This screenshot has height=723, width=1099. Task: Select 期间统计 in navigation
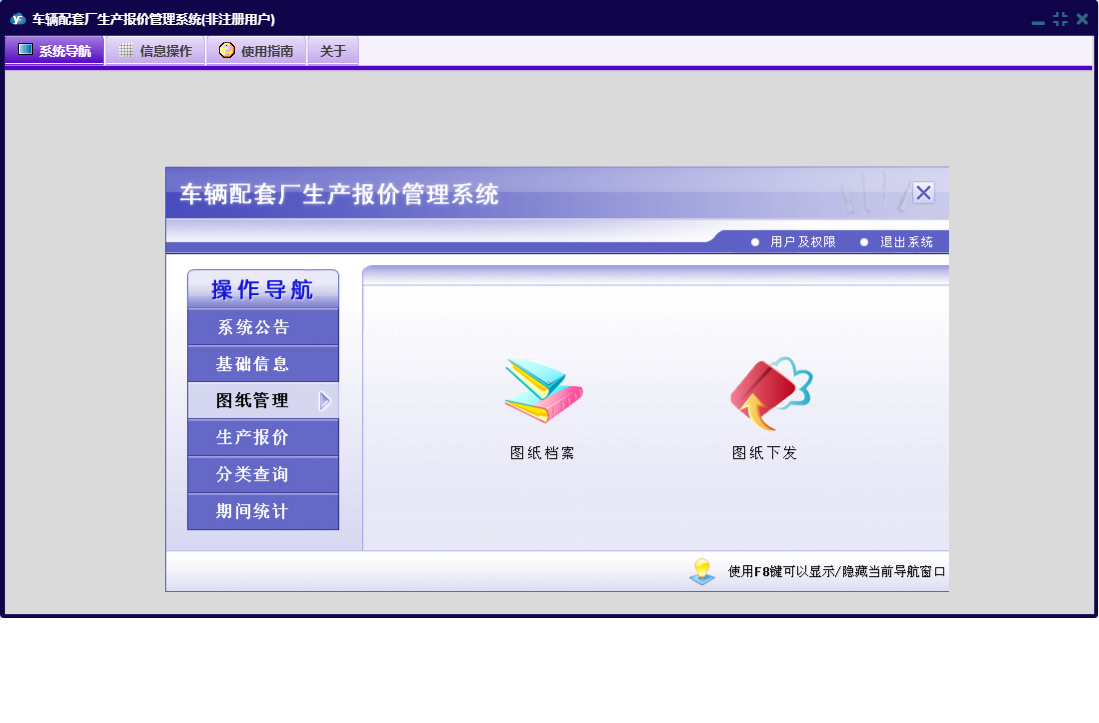pos(263,511)
